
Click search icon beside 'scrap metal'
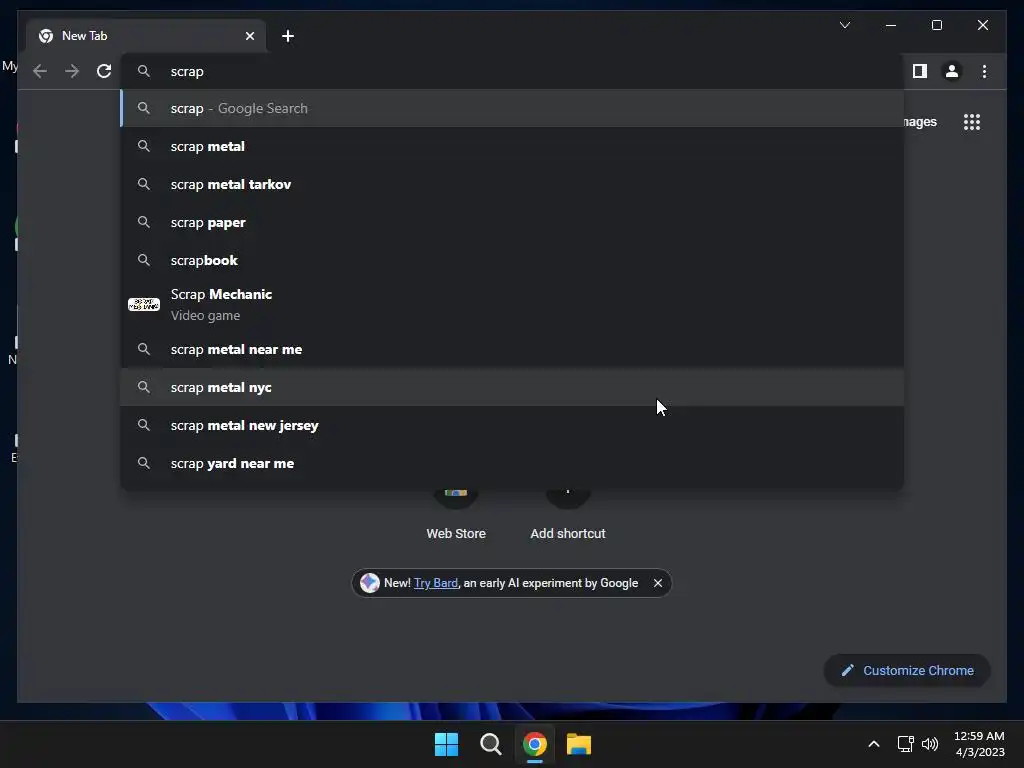144,146
